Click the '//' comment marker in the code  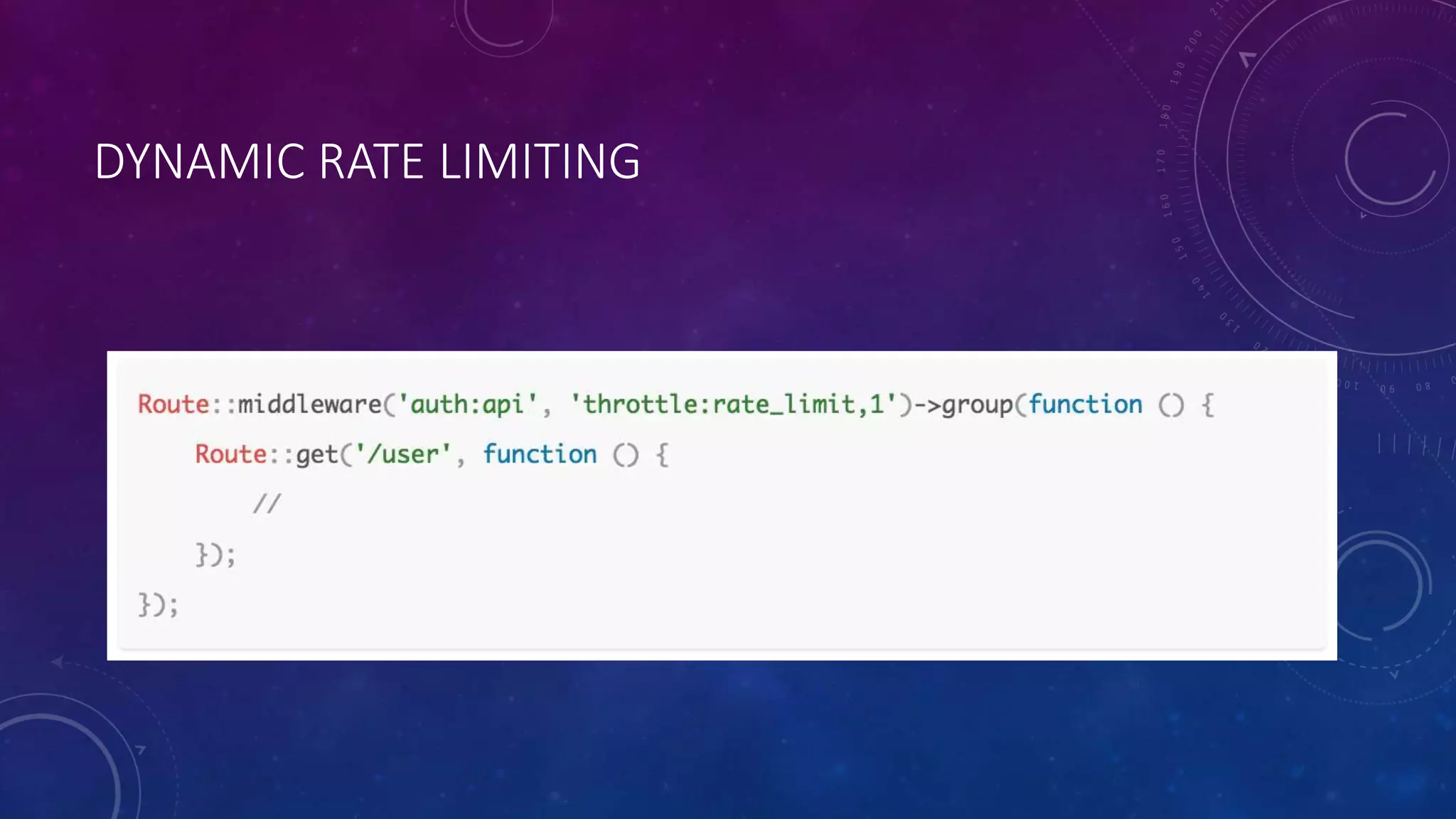click(x=267, y=504)
